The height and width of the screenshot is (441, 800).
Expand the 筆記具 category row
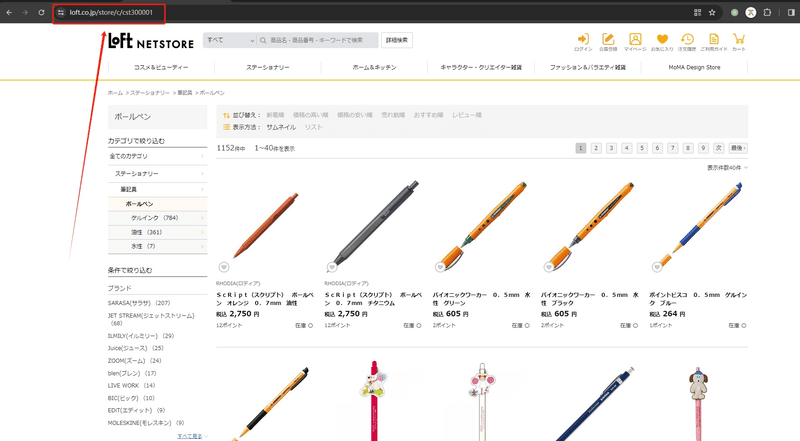pos(157,189)
